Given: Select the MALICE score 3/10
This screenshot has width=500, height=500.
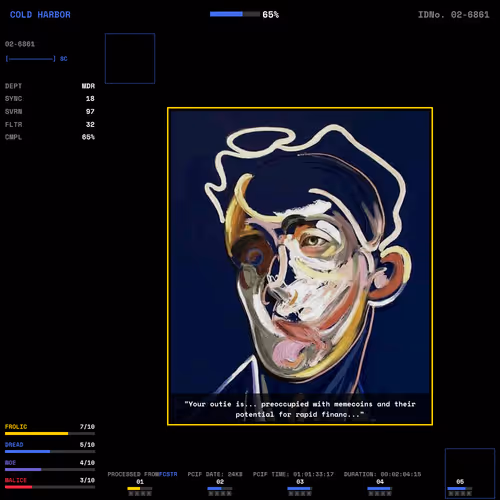Looking at the screenshot, I should [87, 480].
